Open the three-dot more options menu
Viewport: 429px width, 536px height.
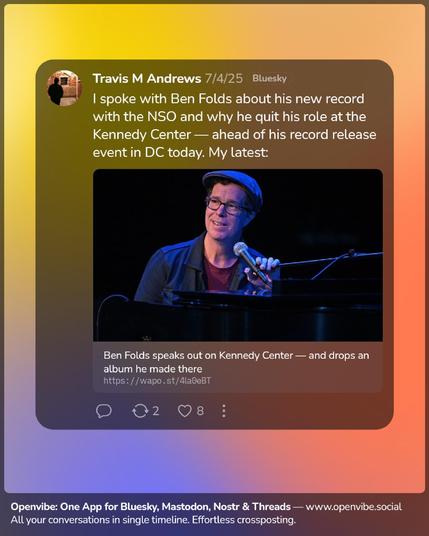pyautogui.click(x=224, y=411)
